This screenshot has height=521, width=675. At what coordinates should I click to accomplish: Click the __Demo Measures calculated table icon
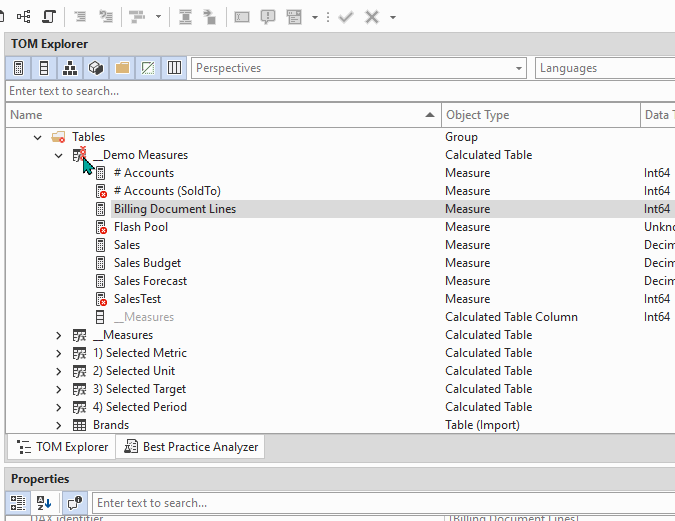coord(80,155)
